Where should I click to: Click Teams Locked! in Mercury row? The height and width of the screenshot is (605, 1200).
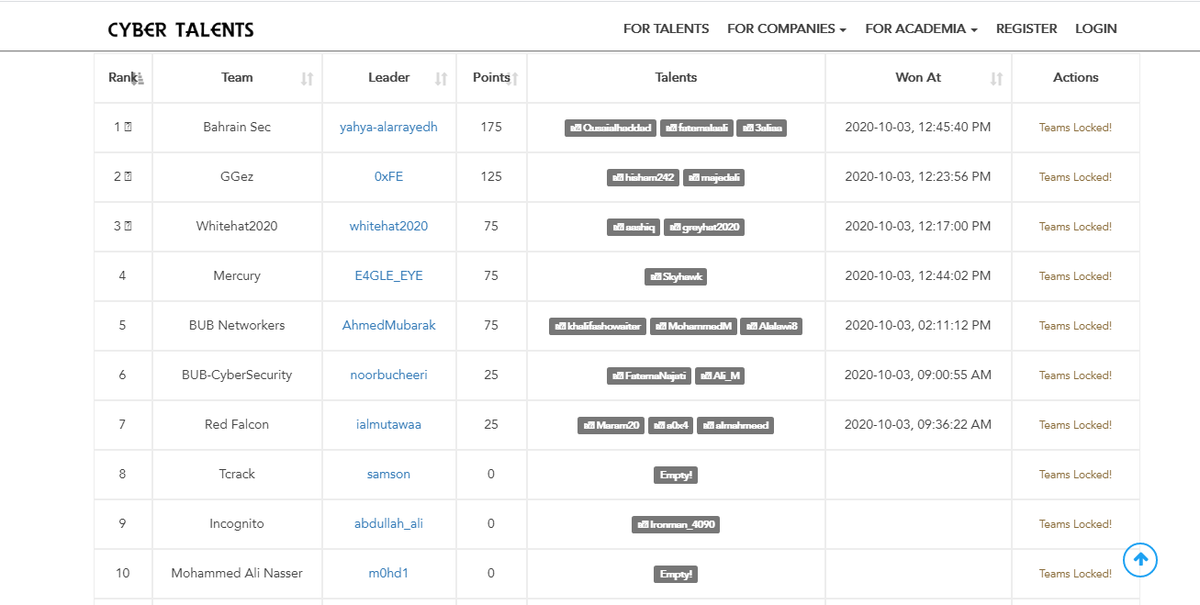pos(1075,276)
